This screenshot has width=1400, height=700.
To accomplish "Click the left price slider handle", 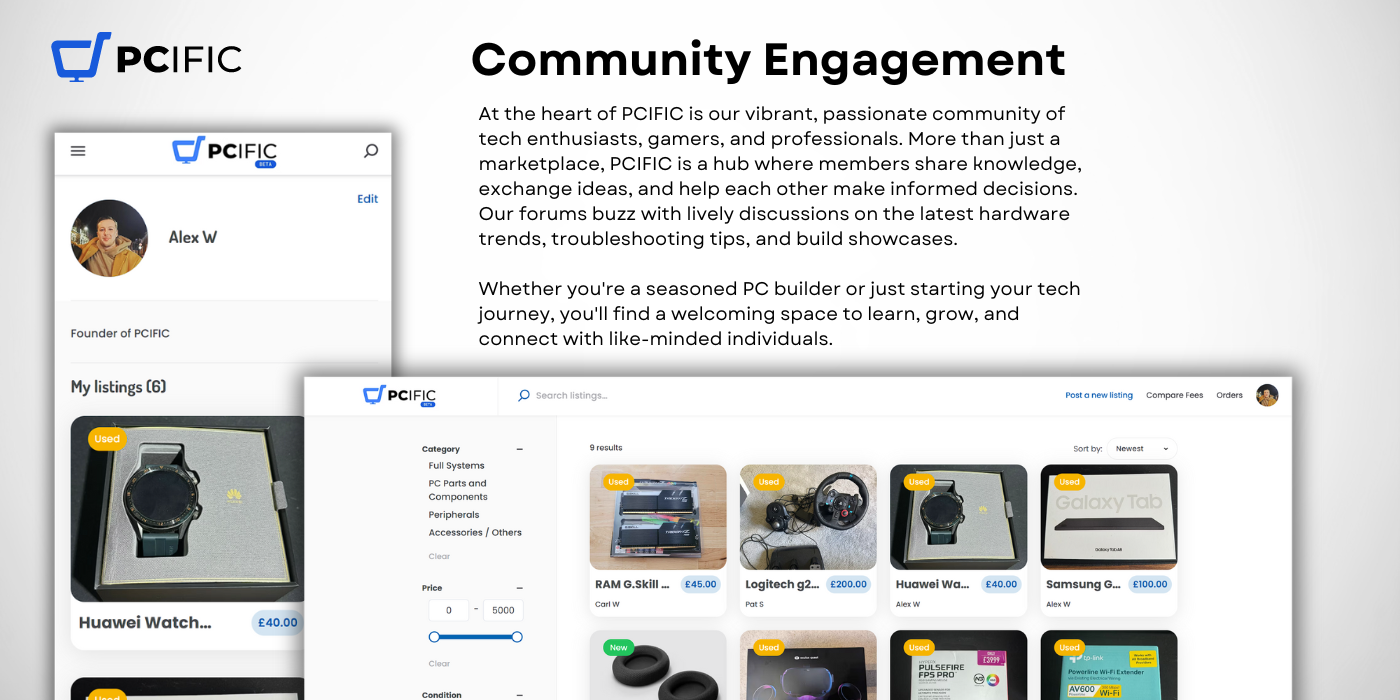I will 434,637.
